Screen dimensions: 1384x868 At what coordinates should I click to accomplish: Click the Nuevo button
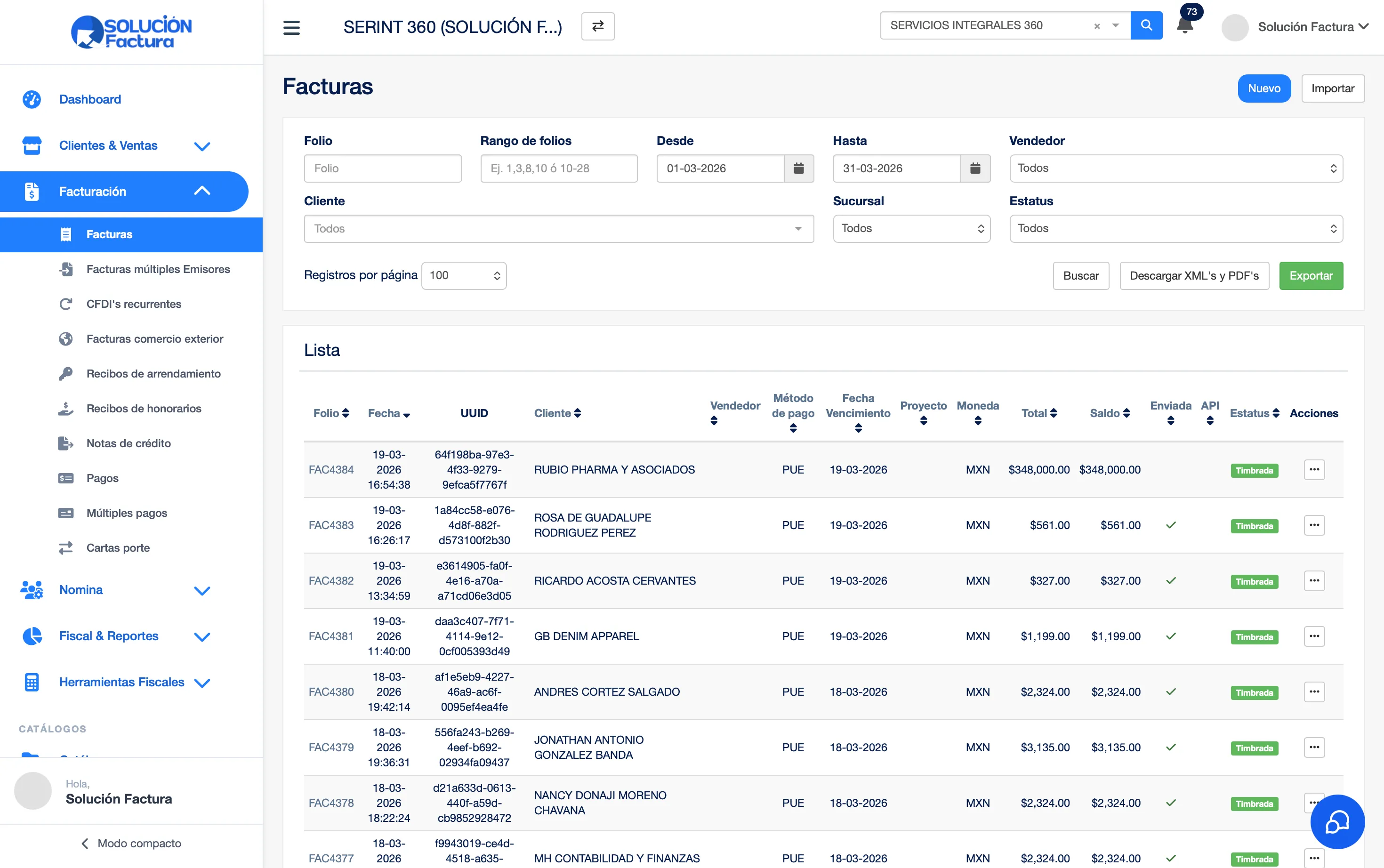click(1263, 88)
